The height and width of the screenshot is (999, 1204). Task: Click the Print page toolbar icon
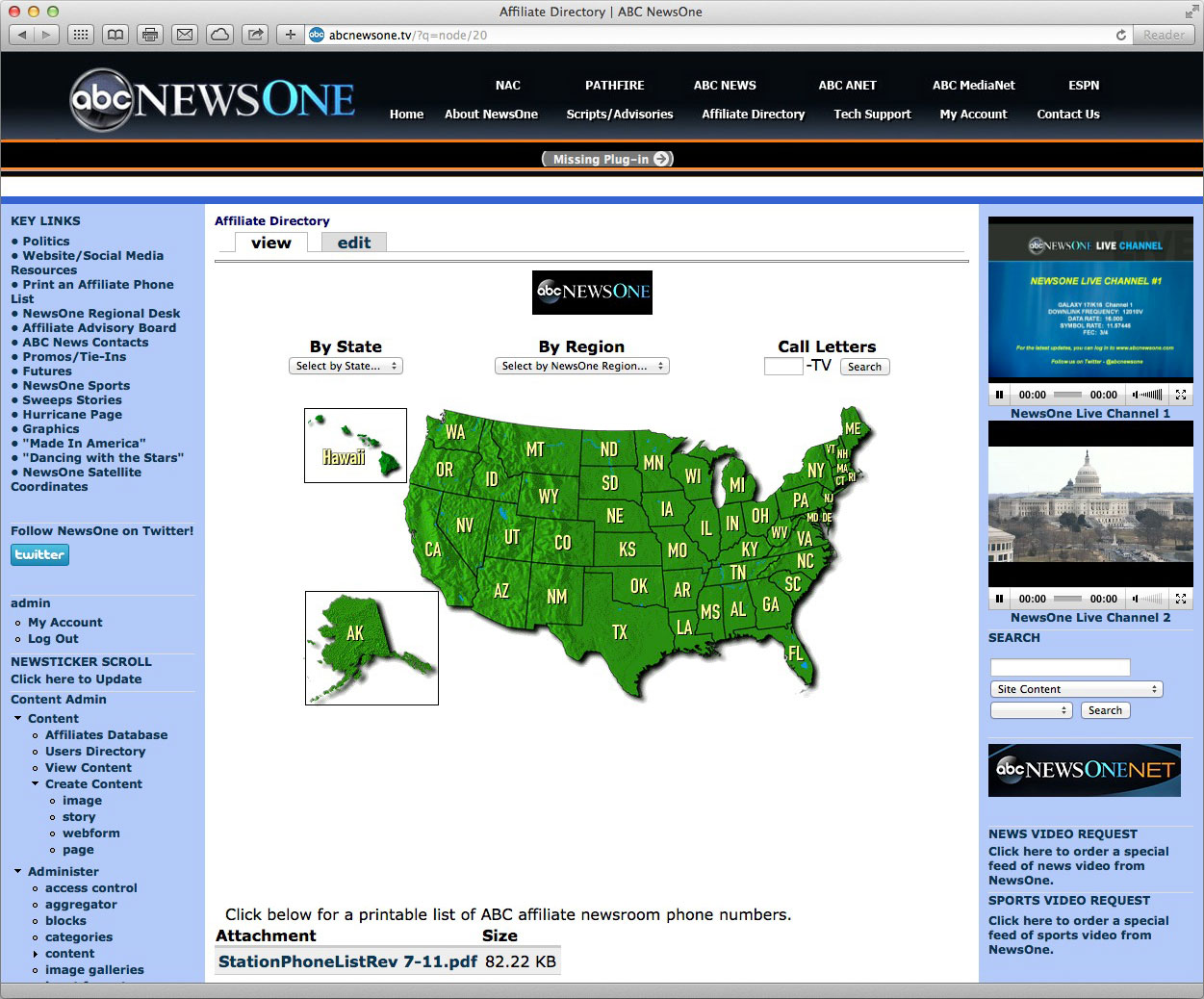[150, 35]
